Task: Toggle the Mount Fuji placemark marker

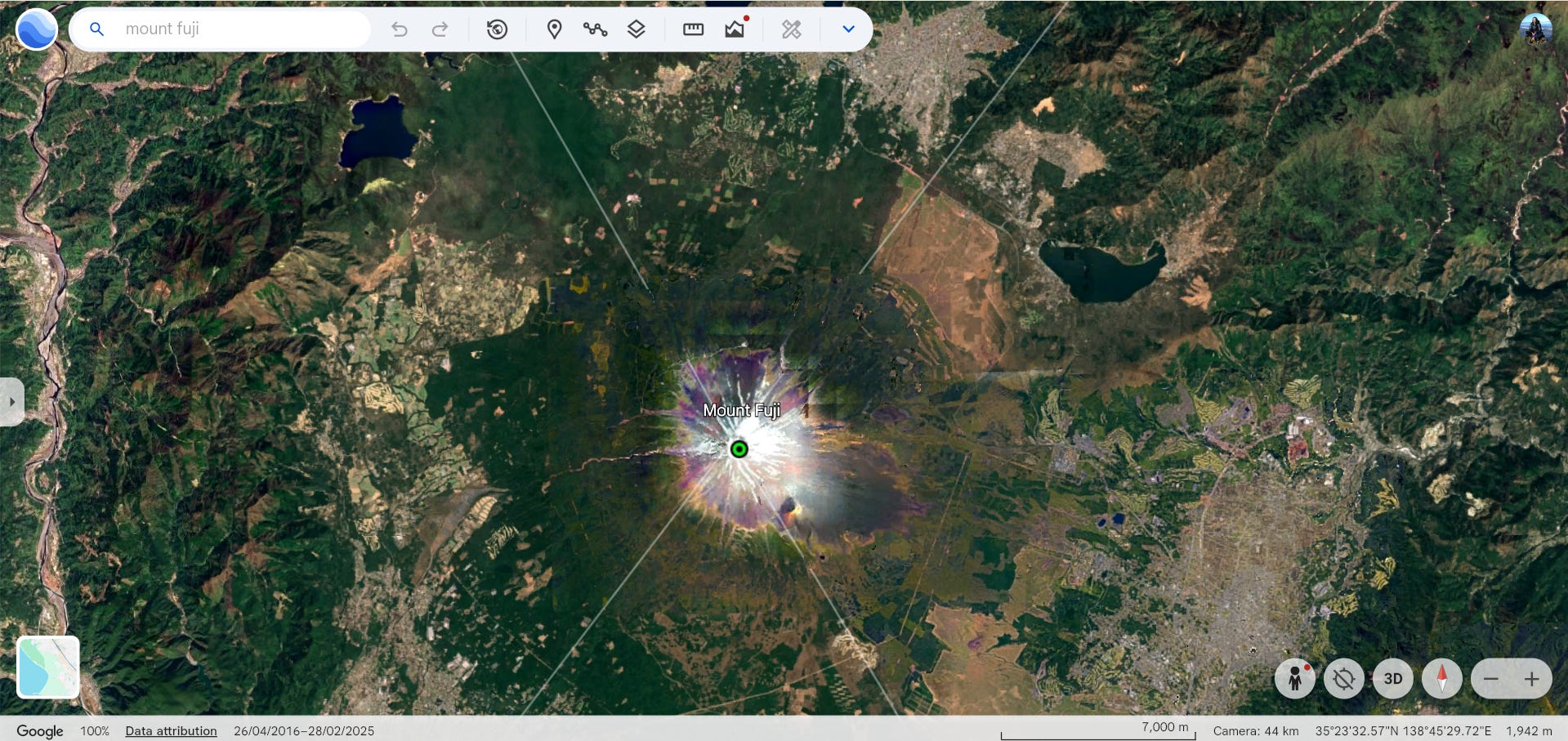Action: click(x=738, y=449)
